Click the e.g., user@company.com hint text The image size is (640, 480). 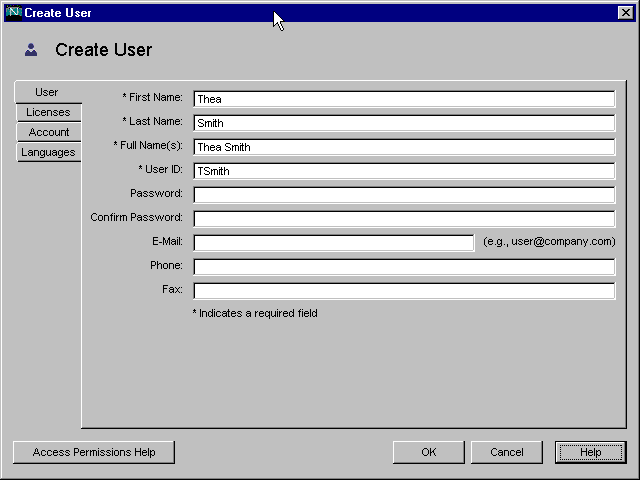click(x=549, y=242)
